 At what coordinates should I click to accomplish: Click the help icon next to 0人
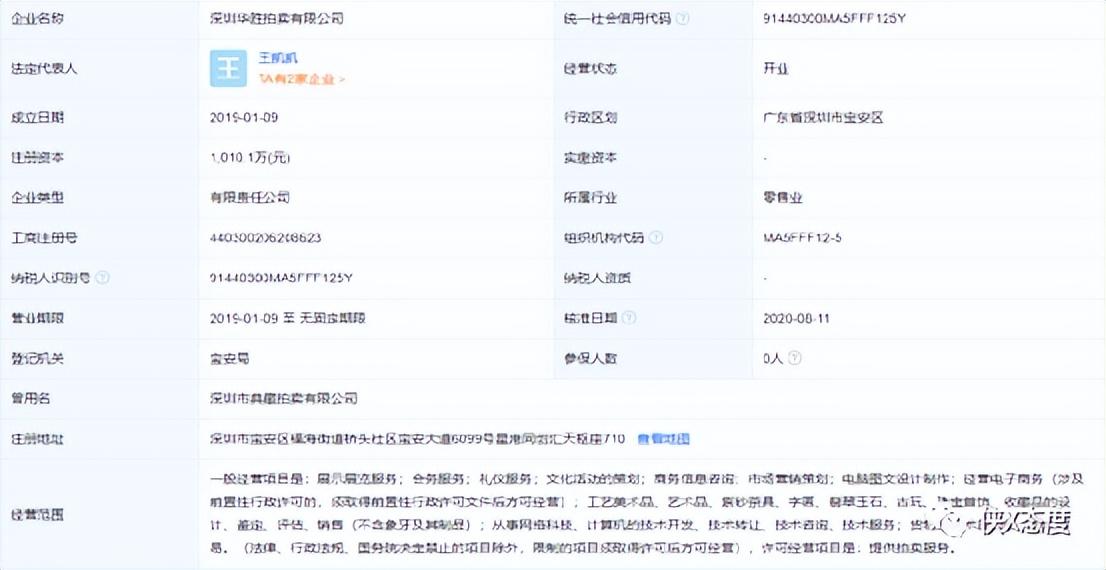pos(794,358)
